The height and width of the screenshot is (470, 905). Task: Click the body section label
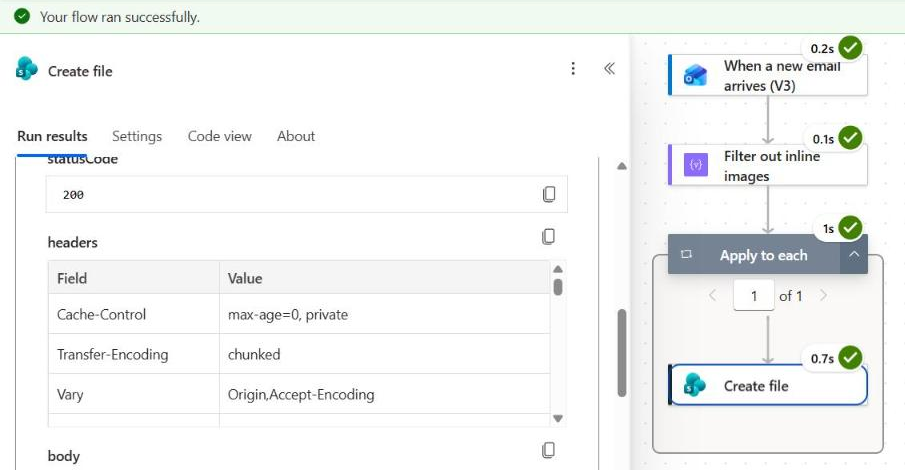63,456
